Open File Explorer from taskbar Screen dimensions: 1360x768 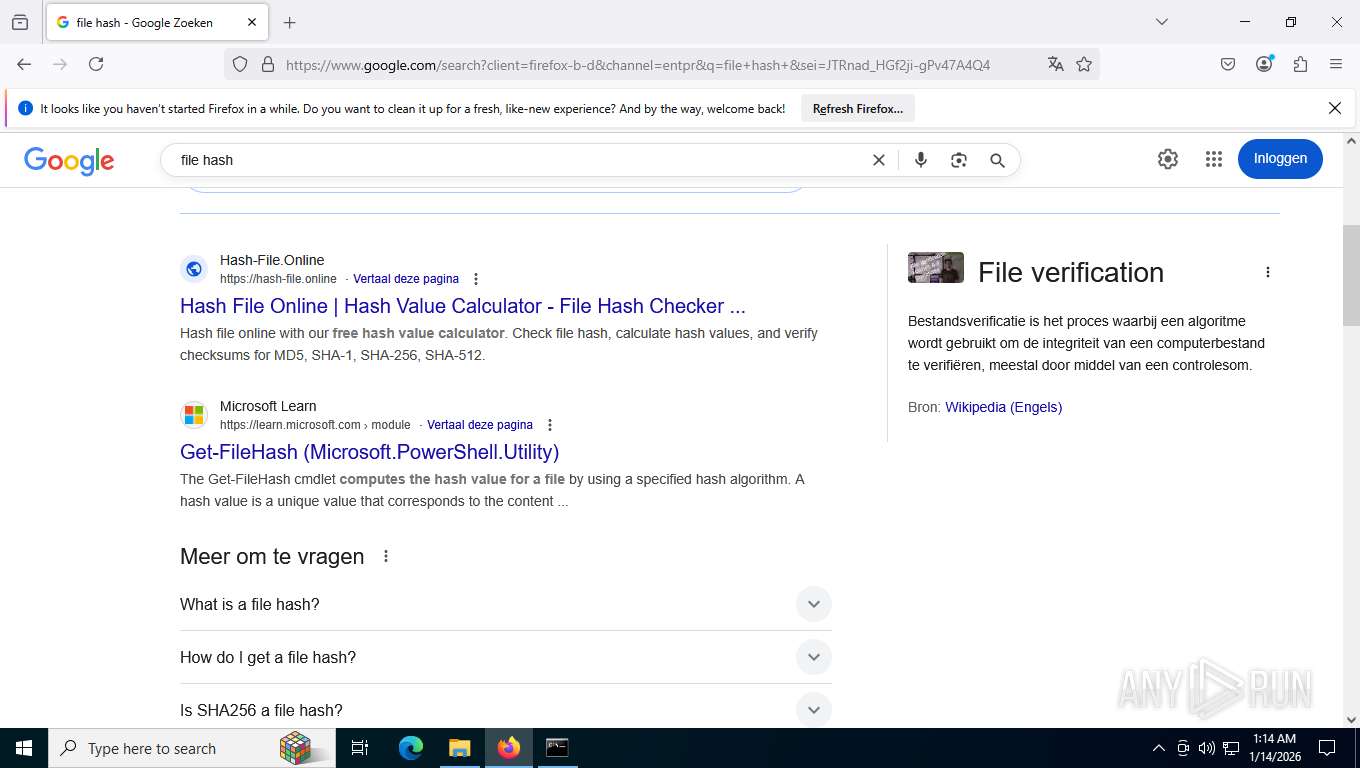[460, 748]
